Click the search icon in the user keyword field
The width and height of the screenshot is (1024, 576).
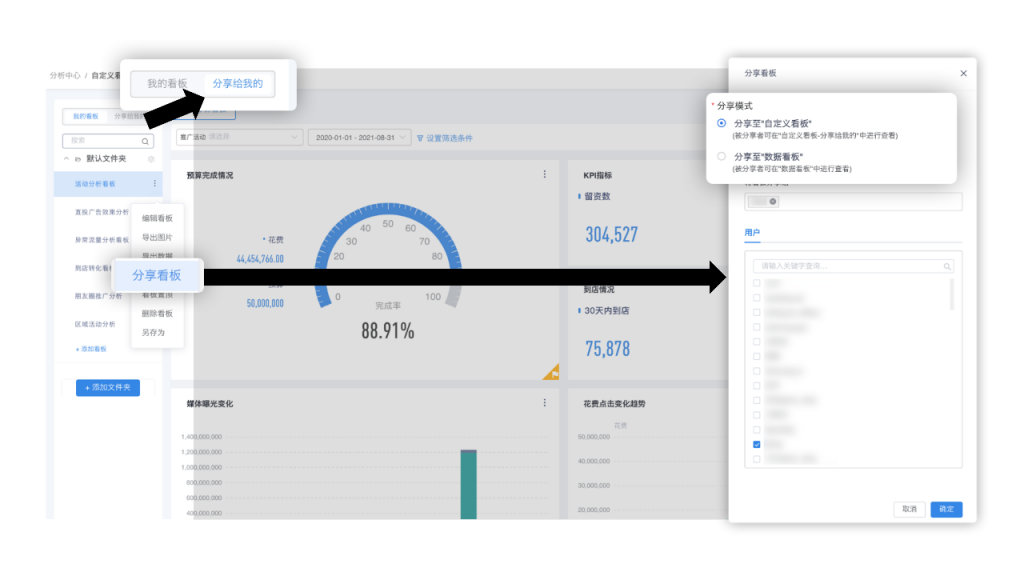tap(947, 267)
